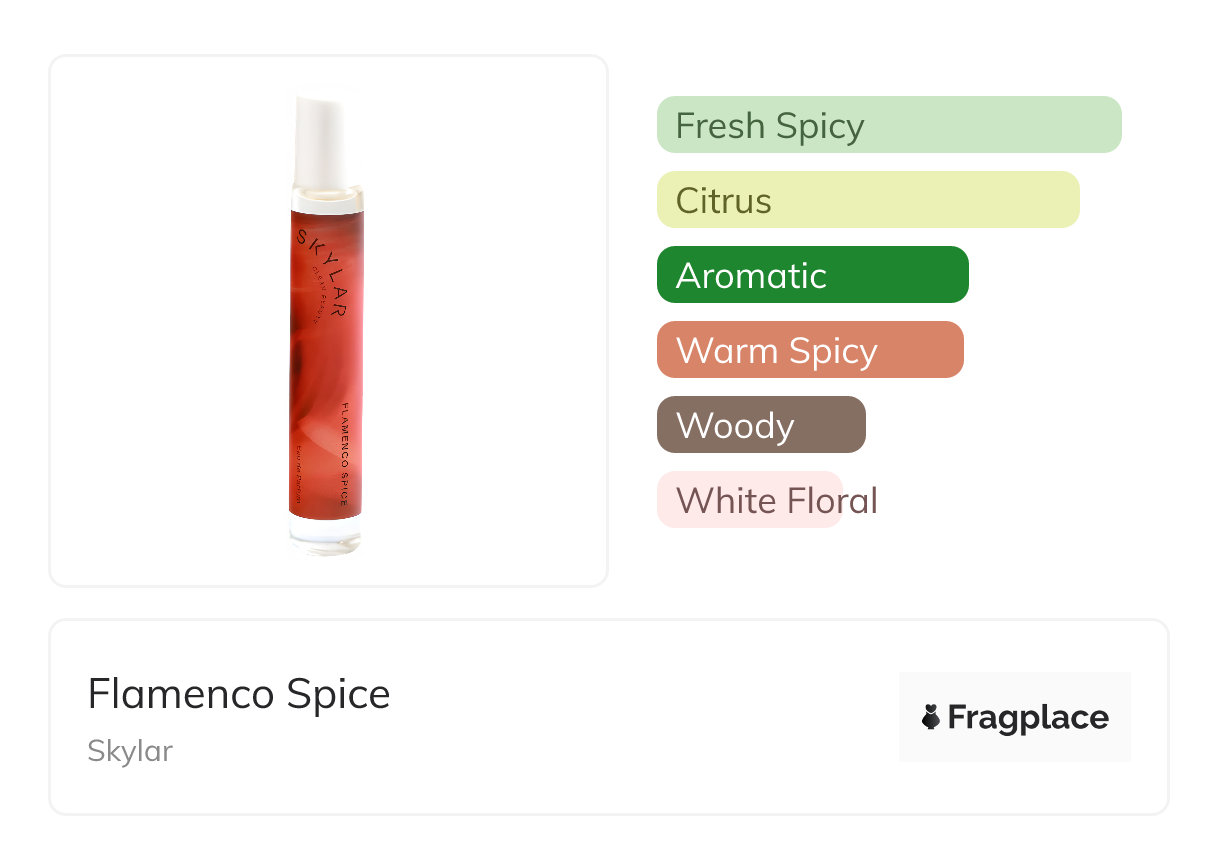Click the brown Woody accord bar
The width and height of the screenshot is (1218, 864).
pos(760,425)
